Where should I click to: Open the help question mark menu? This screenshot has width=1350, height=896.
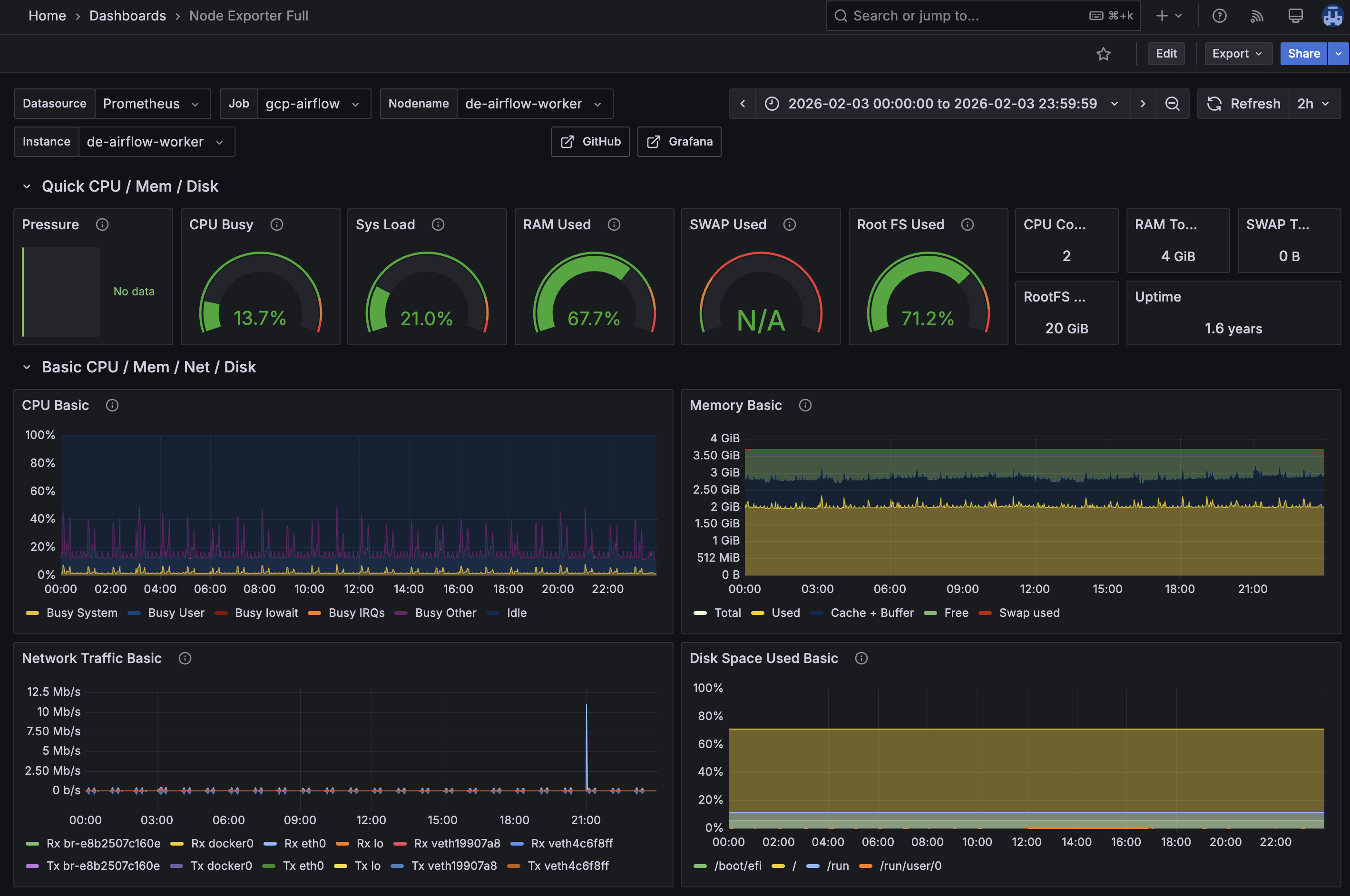coord(1219,15)
